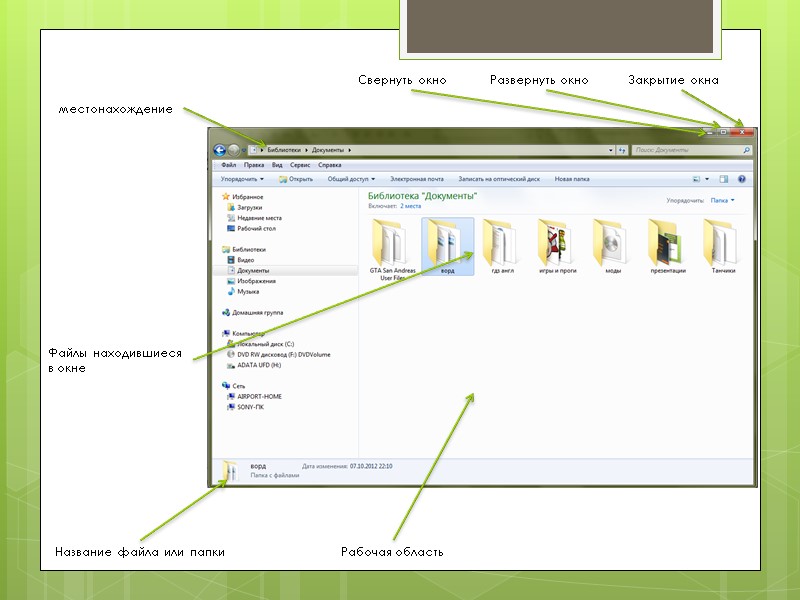The image size is (800, 600).
Task: Click the refresh button in address bar
Action: click(622, 150)
